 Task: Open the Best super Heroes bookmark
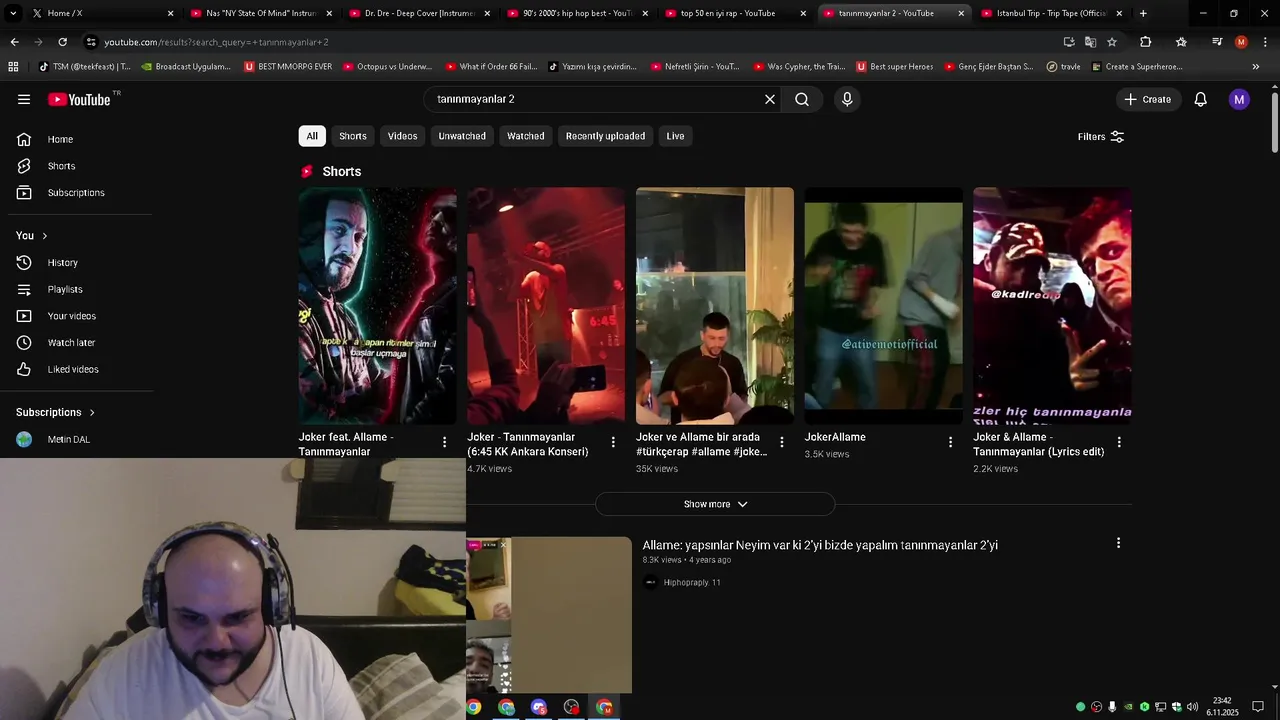coord(894,67)
